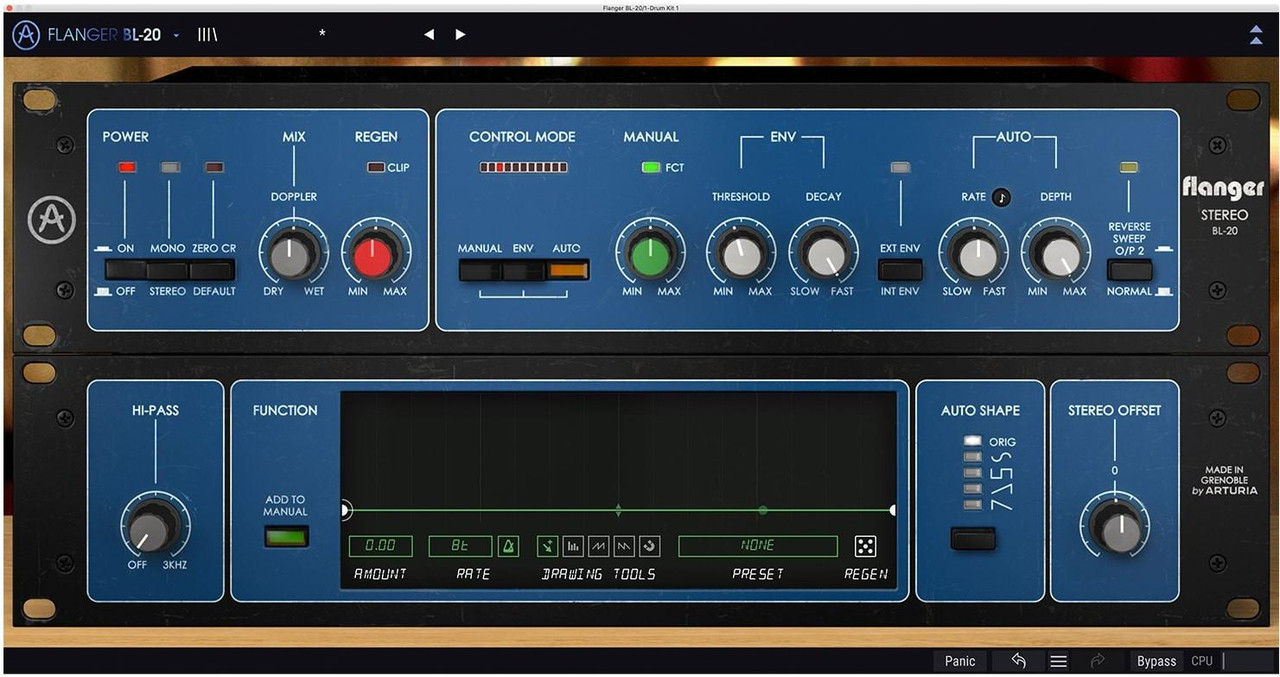Select MANUAL control mode switch

(480, 270)
